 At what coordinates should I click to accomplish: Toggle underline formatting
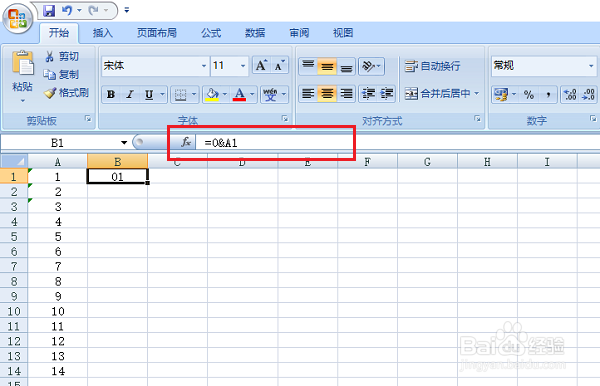[149, 94]
